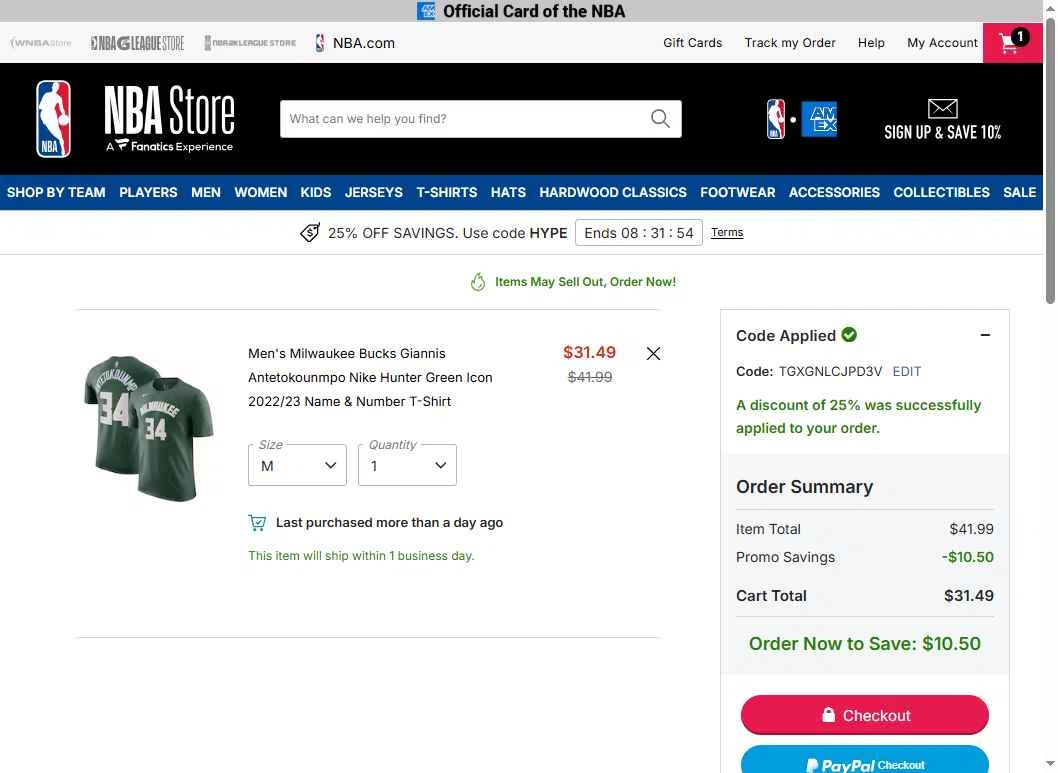Open the Jerseys menu
The image size is (1058, 773).
point(374,192)
